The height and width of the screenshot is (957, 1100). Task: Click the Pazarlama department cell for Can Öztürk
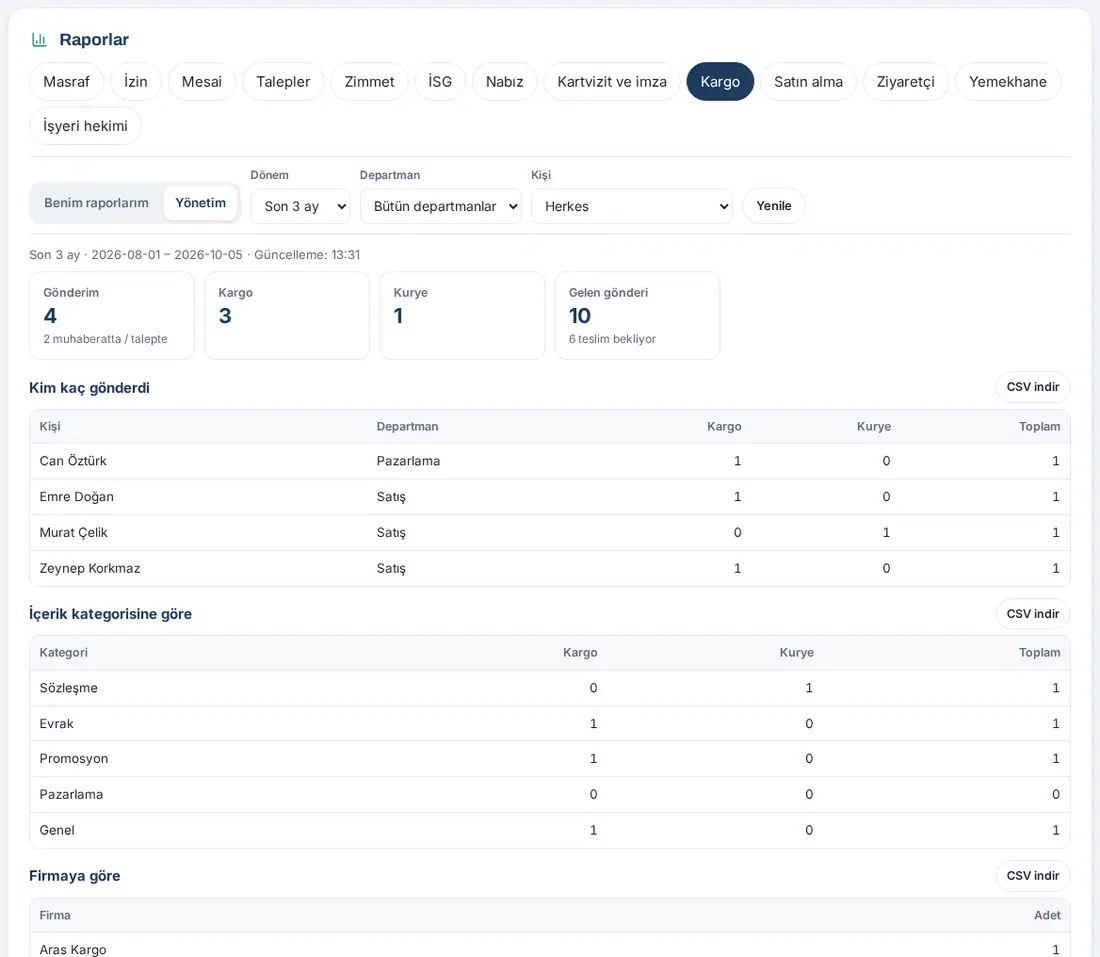coord(408,461)
